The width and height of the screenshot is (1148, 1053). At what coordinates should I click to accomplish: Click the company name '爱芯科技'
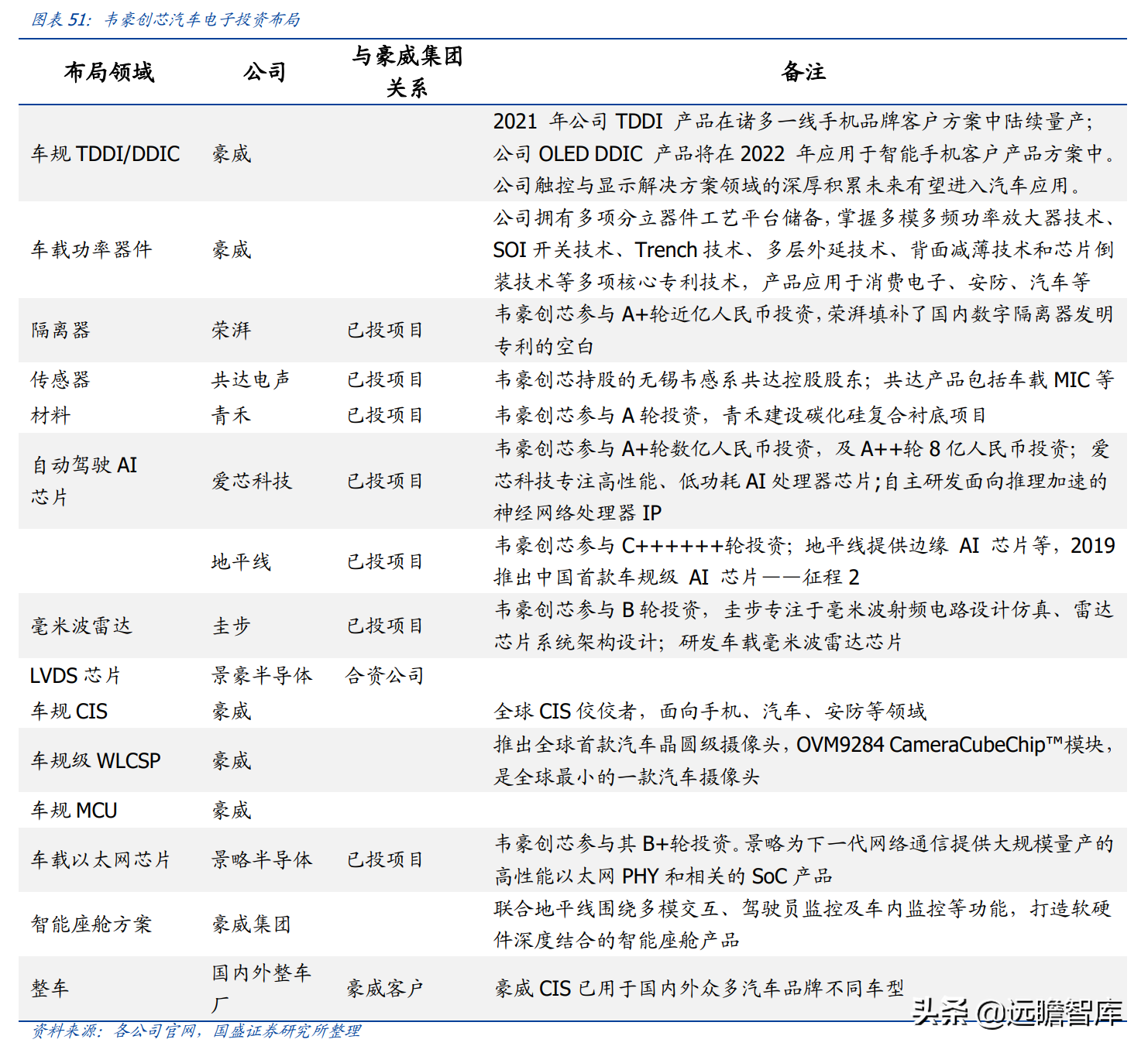(x=252, y=481)
